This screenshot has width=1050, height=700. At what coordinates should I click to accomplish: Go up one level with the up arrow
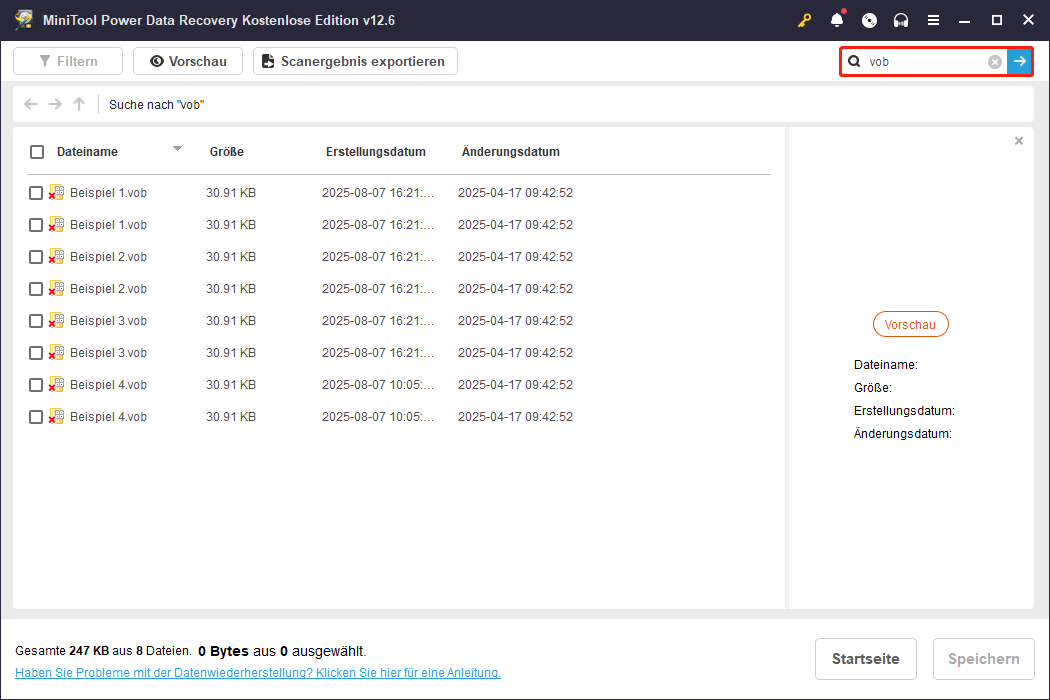(x=79, y=104)
